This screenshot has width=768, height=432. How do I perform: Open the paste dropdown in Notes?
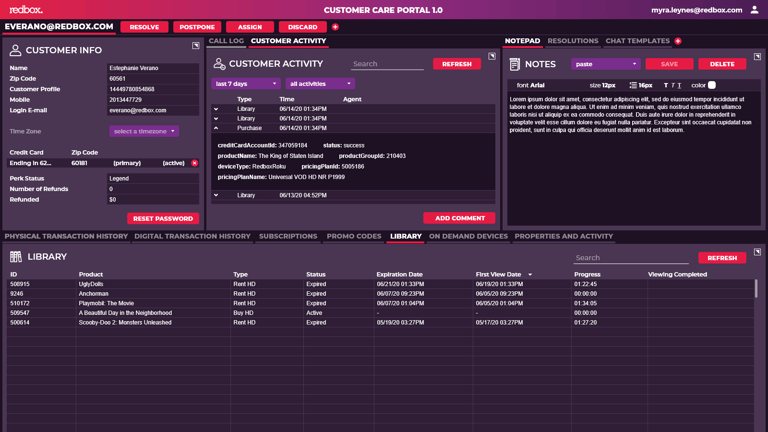[x=605, y=64]
